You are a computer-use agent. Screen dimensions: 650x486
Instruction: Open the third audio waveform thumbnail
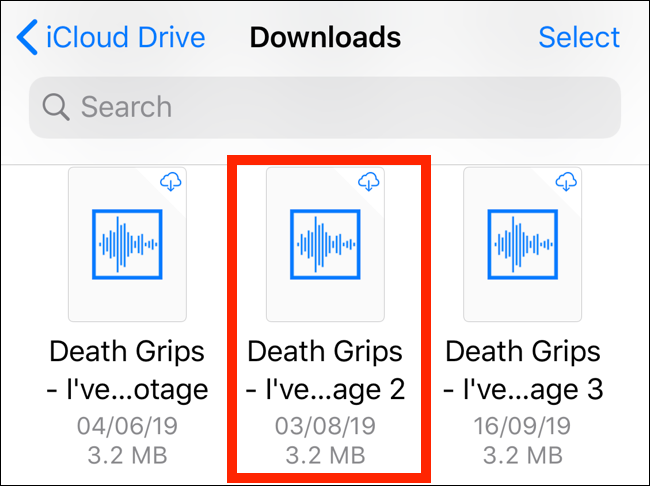coord(523,244)
